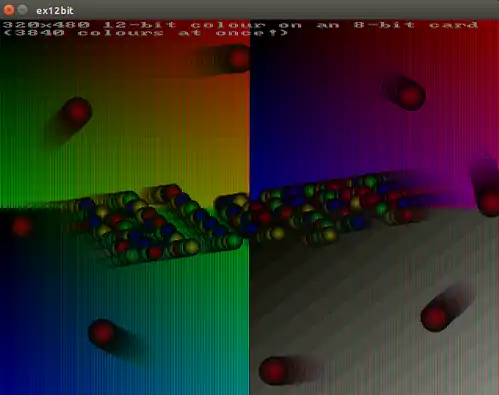Click the ex12bit window title text
The width and height of the screenshot is (499, 395).
click(x=55, y=11)
